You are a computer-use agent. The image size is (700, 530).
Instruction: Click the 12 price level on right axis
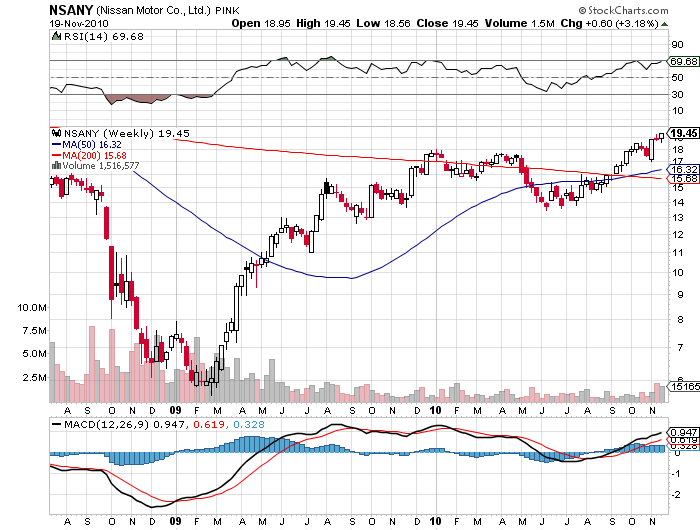[678, 234]
